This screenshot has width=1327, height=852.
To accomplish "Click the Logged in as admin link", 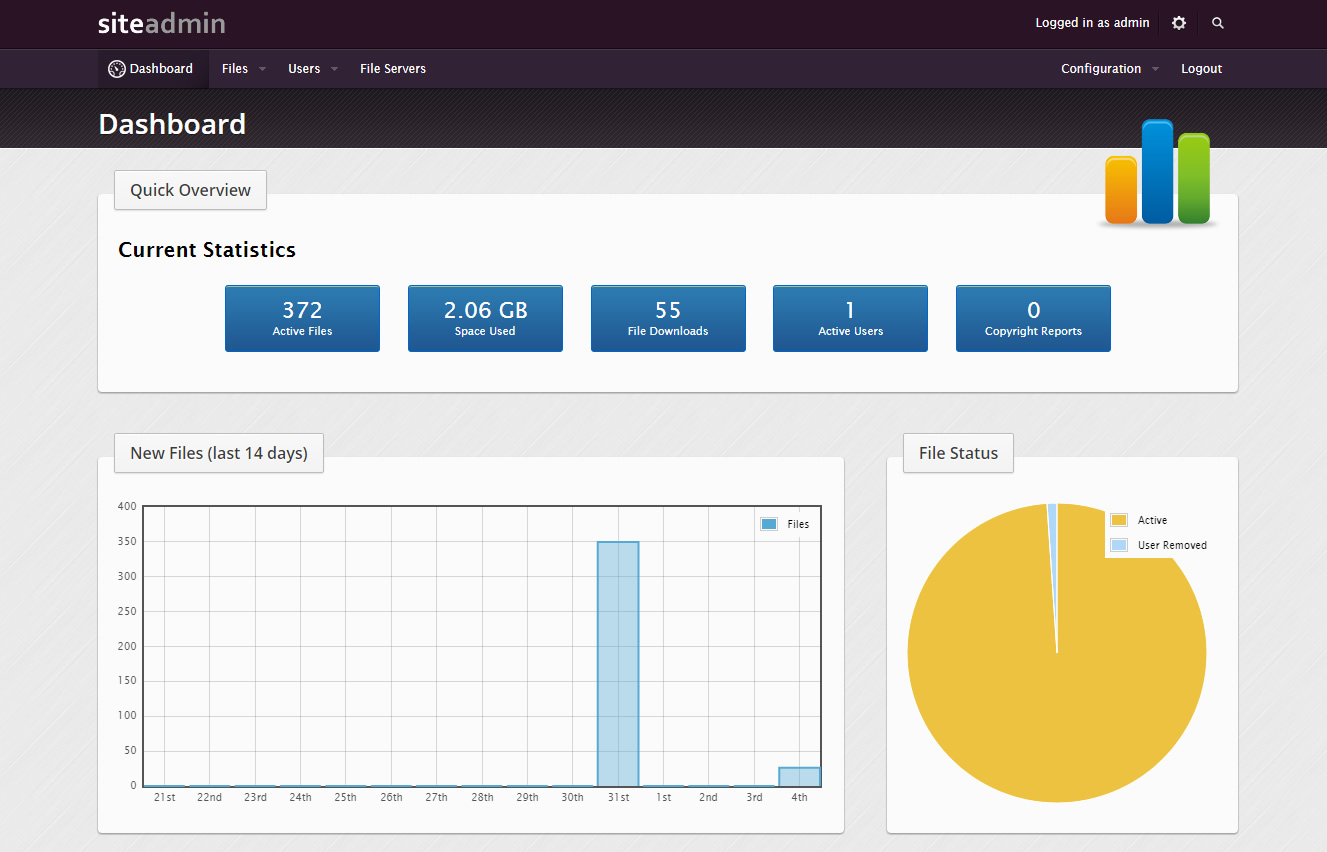I will (x=1092, y=22).
